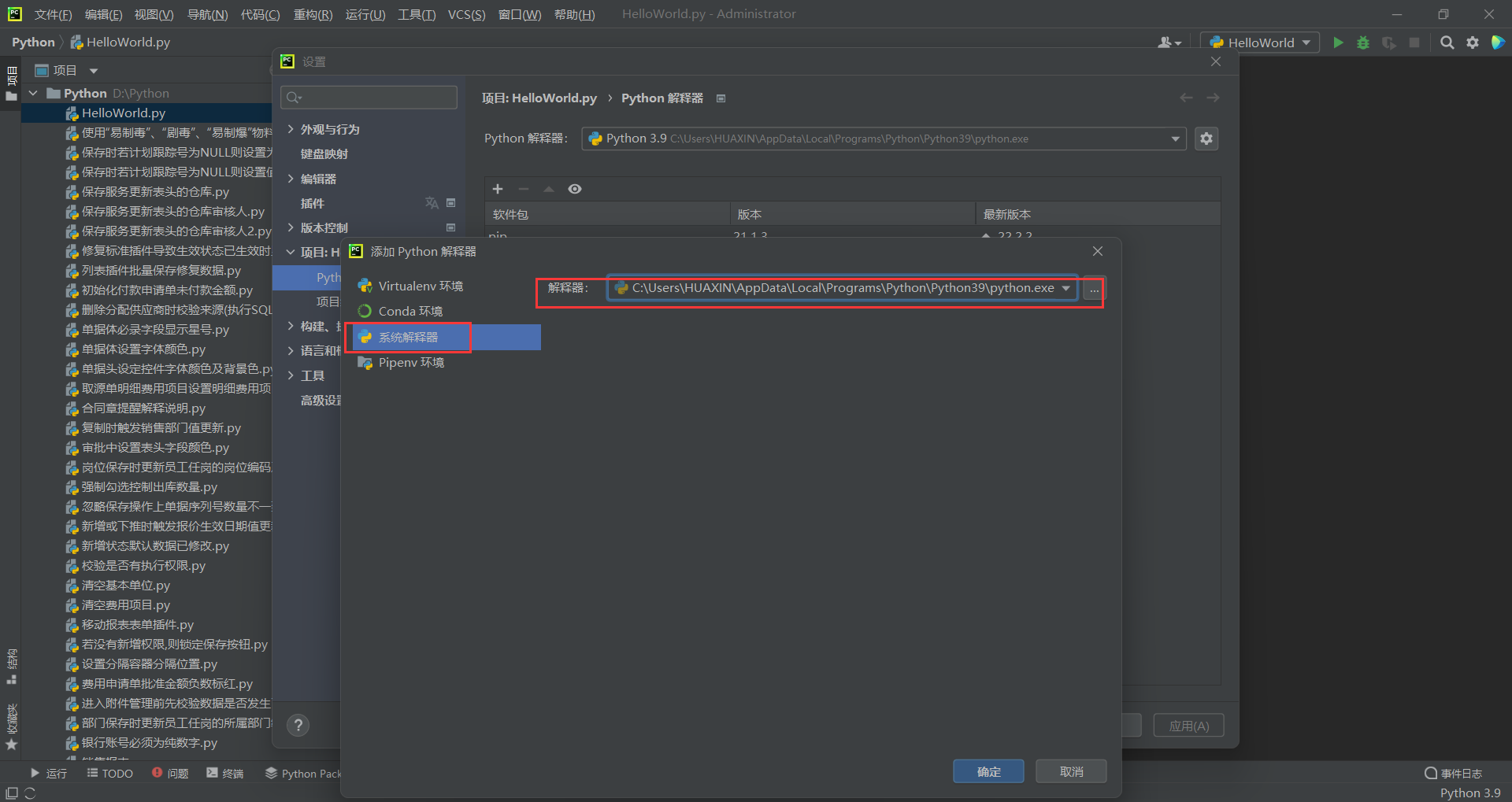Toggle tool window quick access icon
The height and width of the screenshot is (802, 1512).
[12, 793]
